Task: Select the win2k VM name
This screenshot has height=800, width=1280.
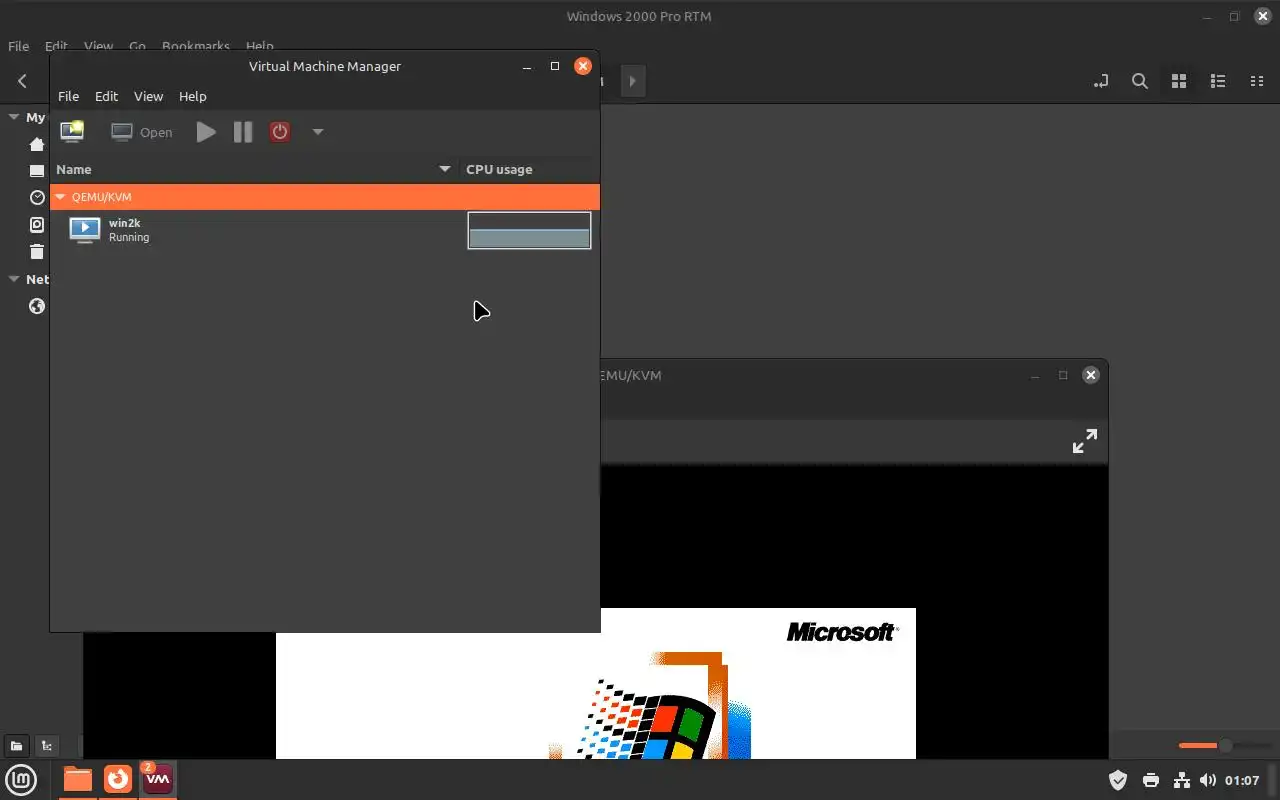Action: (124, 223)
